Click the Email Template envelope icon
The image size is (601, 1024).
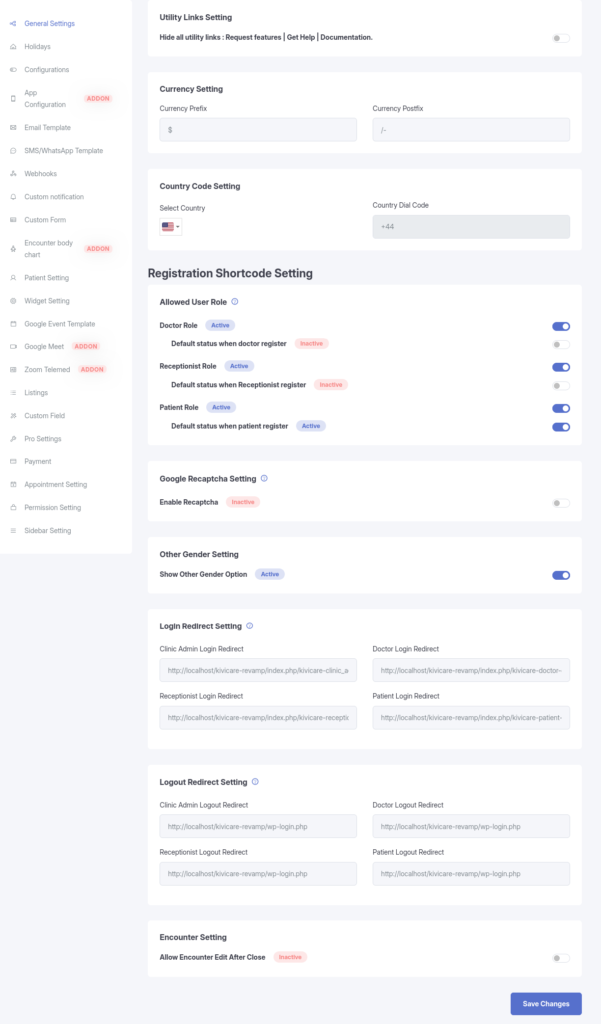tap(13, 128)
